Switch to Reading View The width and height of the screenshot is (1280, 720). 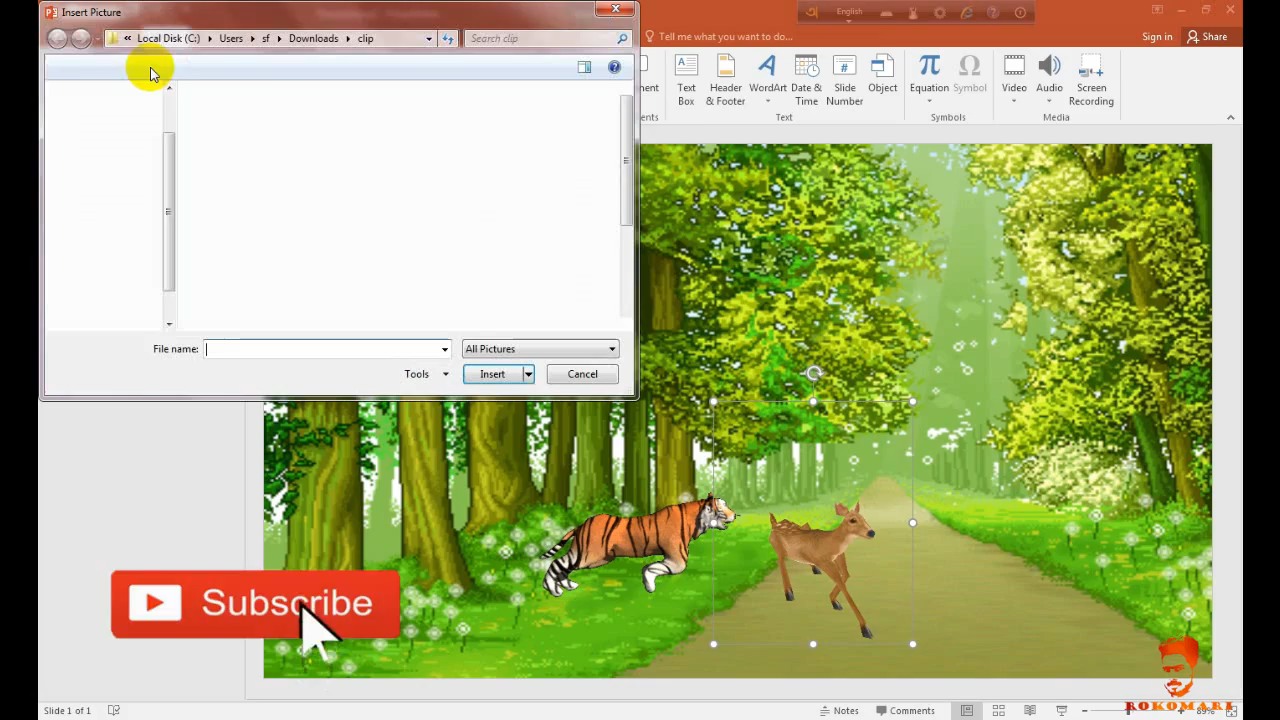pos(1030,710)
